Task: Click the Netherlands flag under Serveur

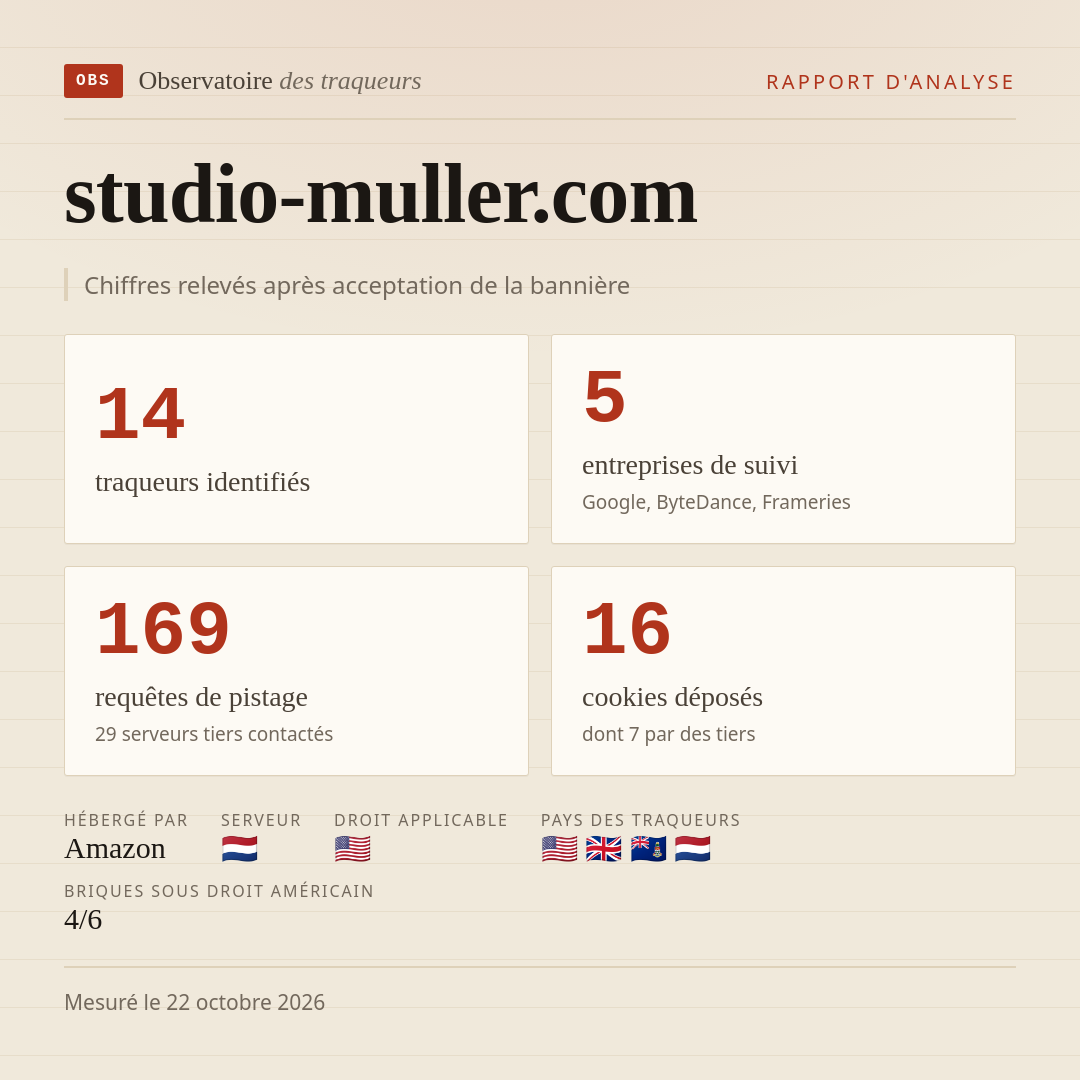Action: (x=240, y=849)
